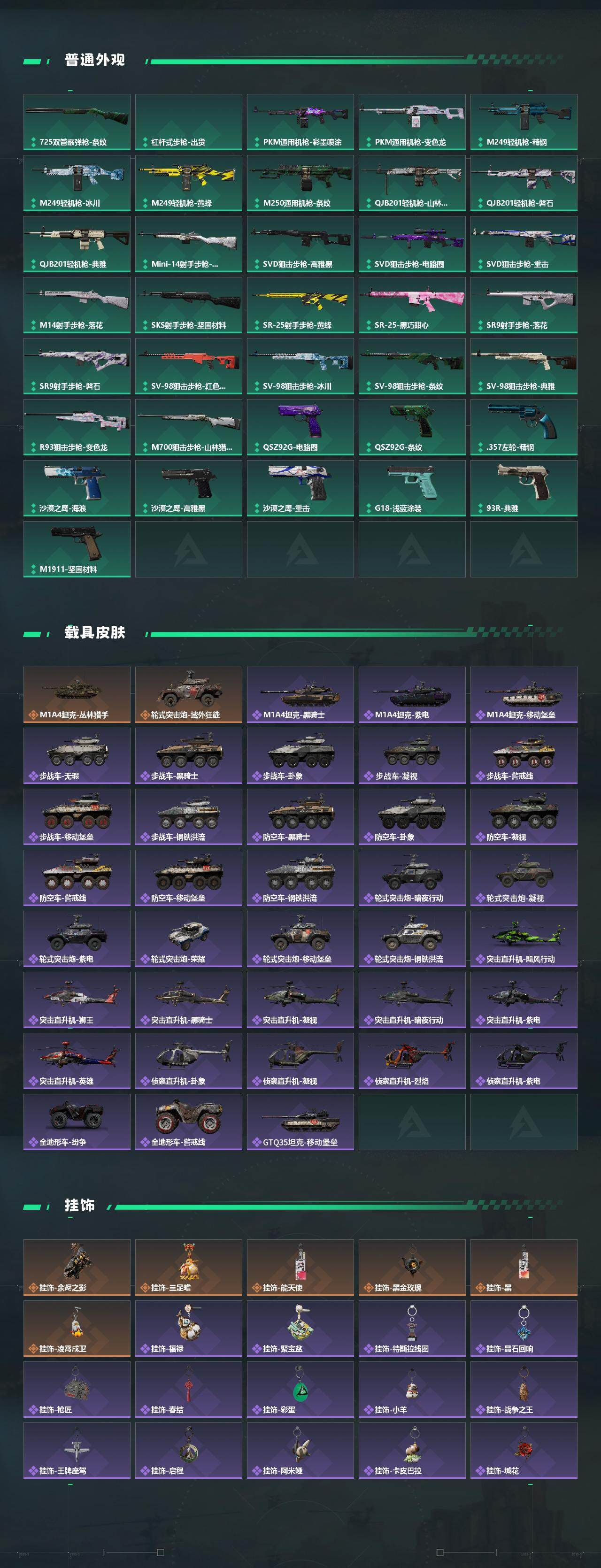This screenshot has width=601, height=1568.
Task: Select the green triangle easter egg charm
Action: pyautogui.click(x=300, y=1390)
